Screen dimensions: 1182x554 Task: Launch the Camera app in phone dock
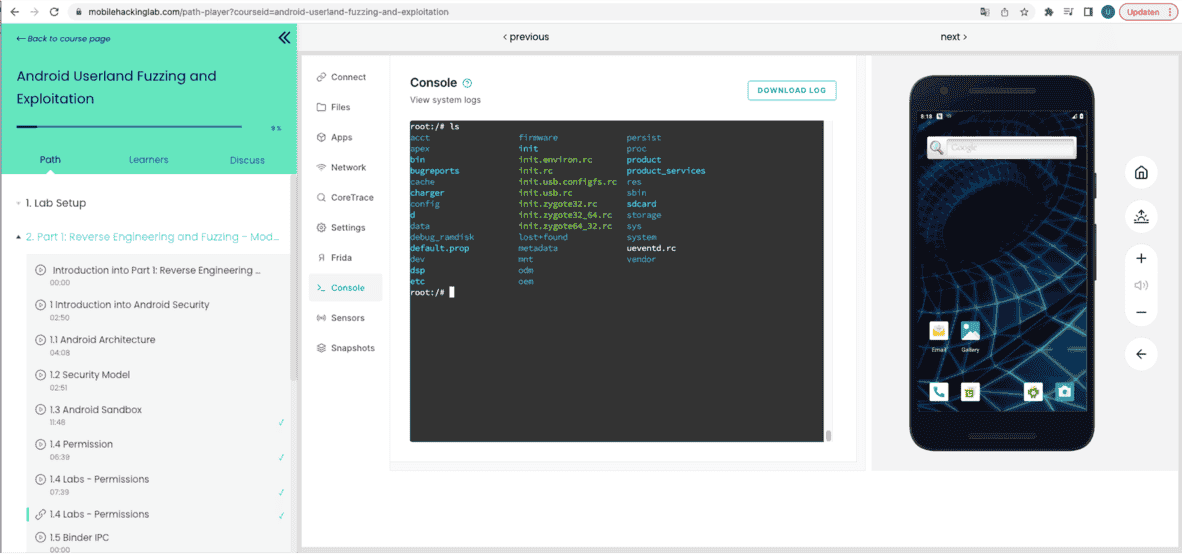(x=1065, y=392)
